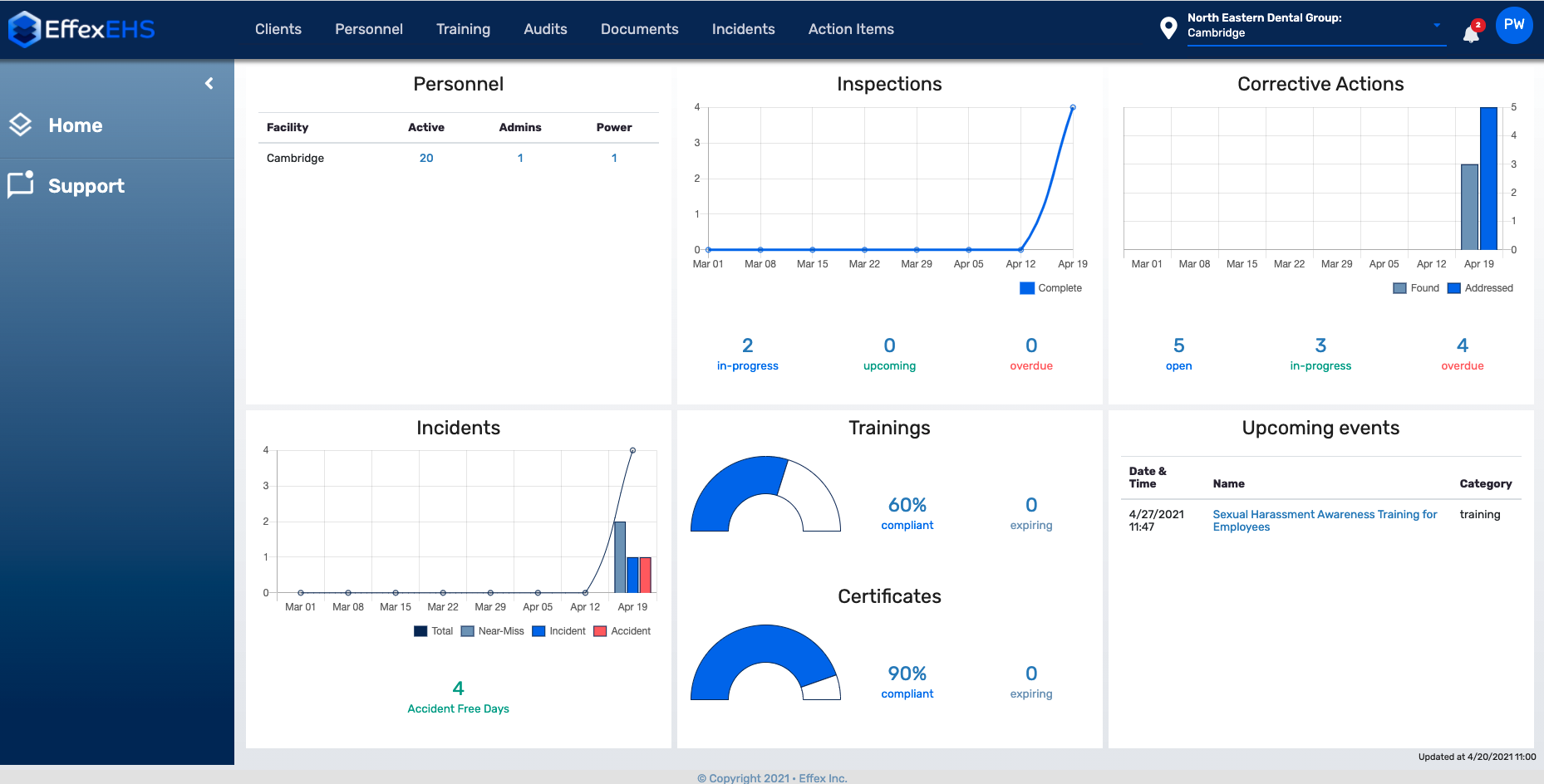1544x784 pixels.
Task: Open Sexual Harassment Awareness Training link
Action: pyautogui.click(x=1325, y=520)
